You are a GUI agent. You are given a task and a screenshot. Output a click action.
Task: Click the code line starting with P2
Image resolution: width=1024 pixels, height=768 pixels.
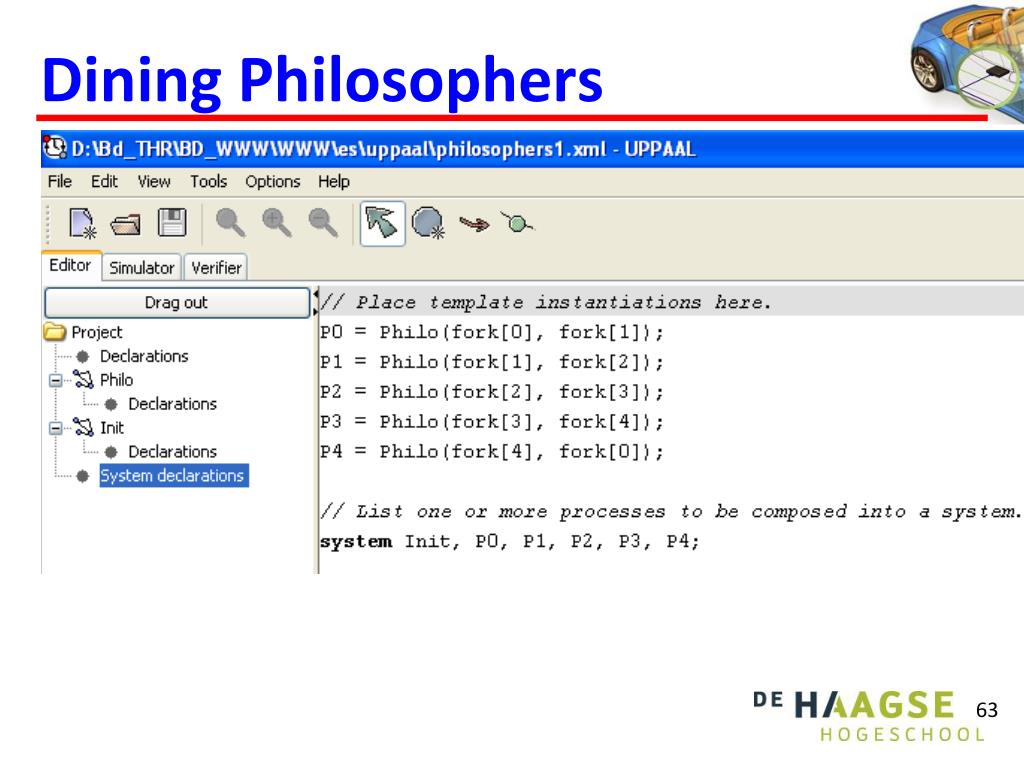point(492,392)
